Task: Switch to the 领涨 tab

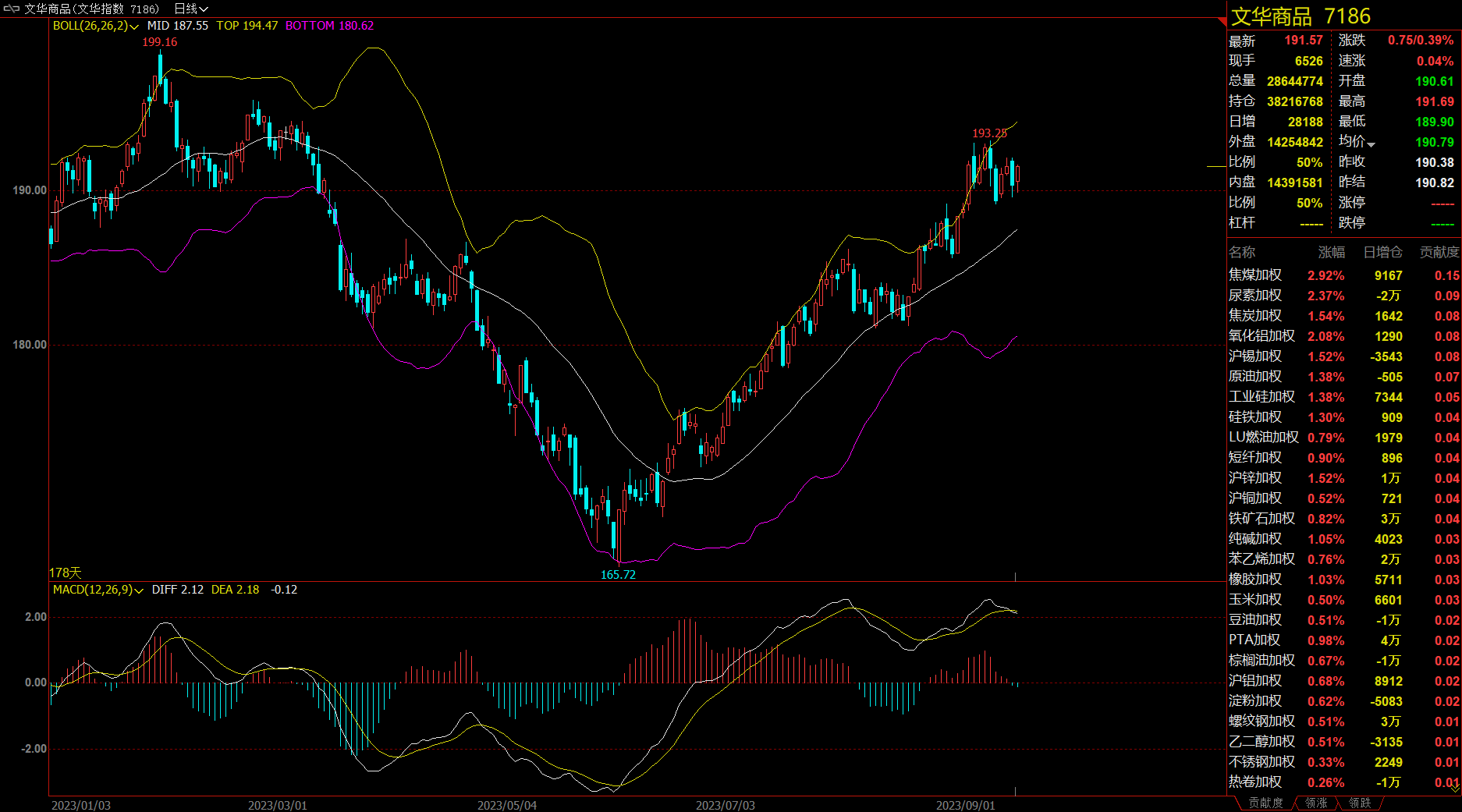Action: [x=1316, y=803]
